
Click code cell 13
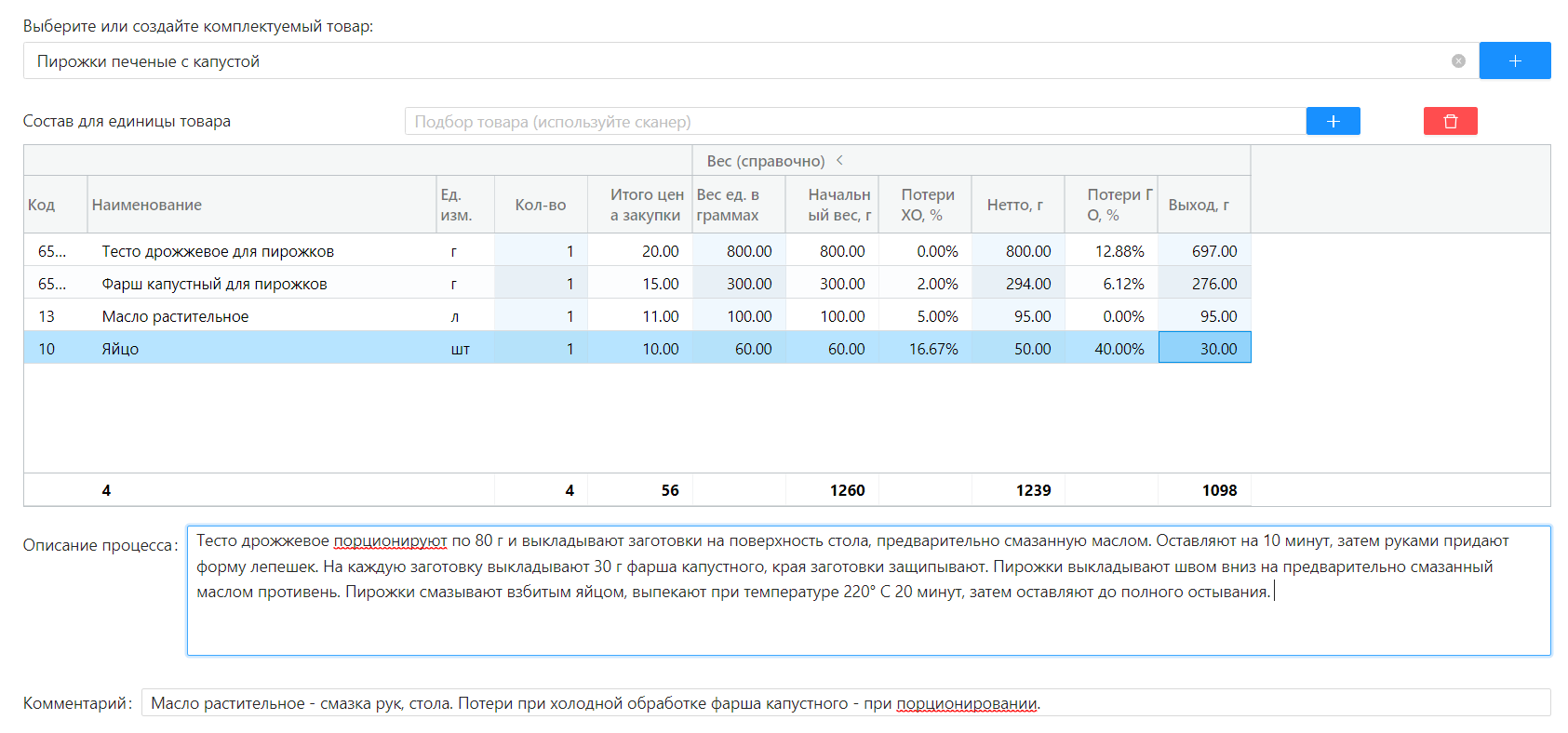coord(55,316)
